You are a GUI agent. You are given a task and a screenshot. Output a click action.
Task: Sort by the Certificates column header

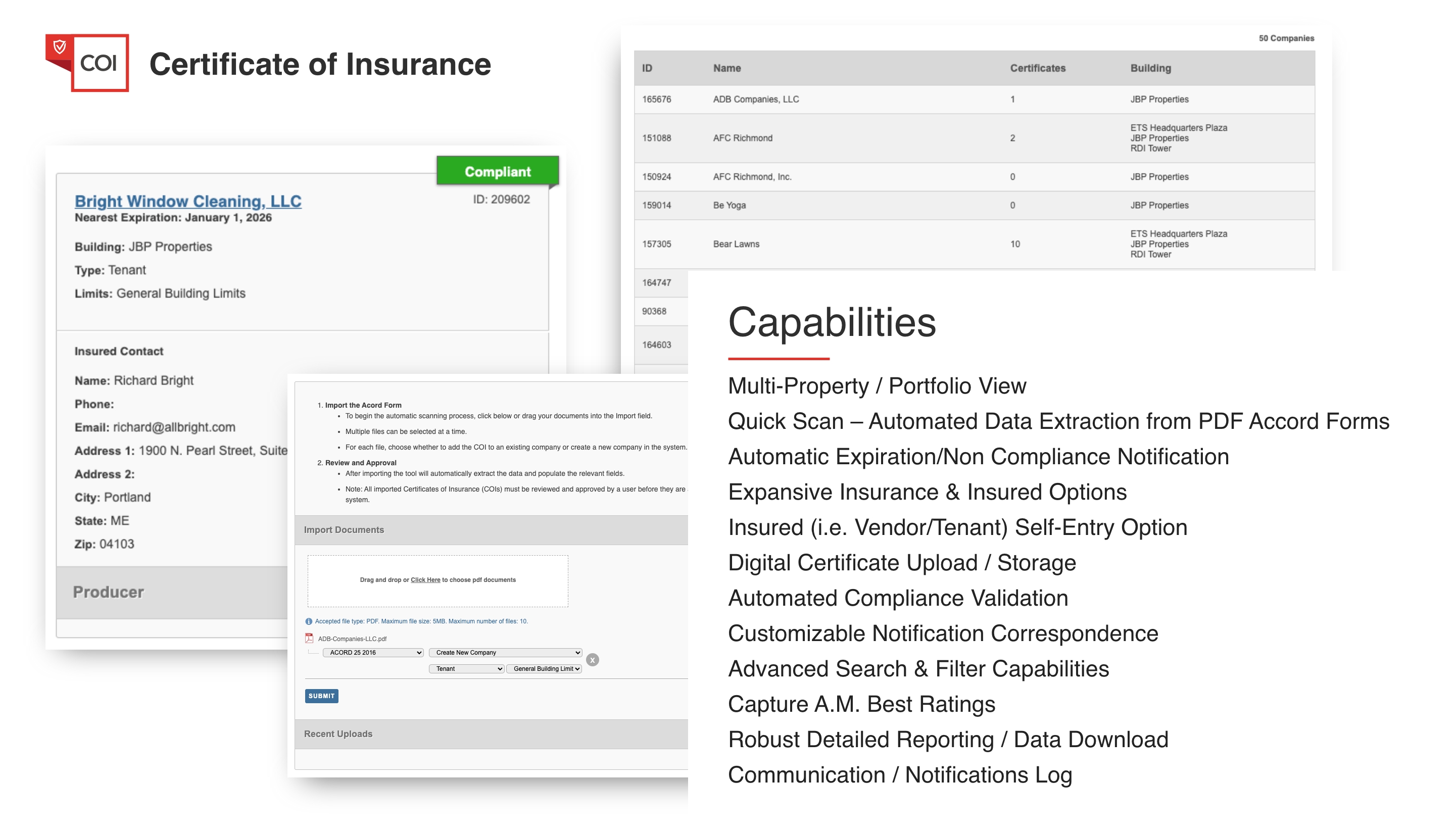(1037, 68)
